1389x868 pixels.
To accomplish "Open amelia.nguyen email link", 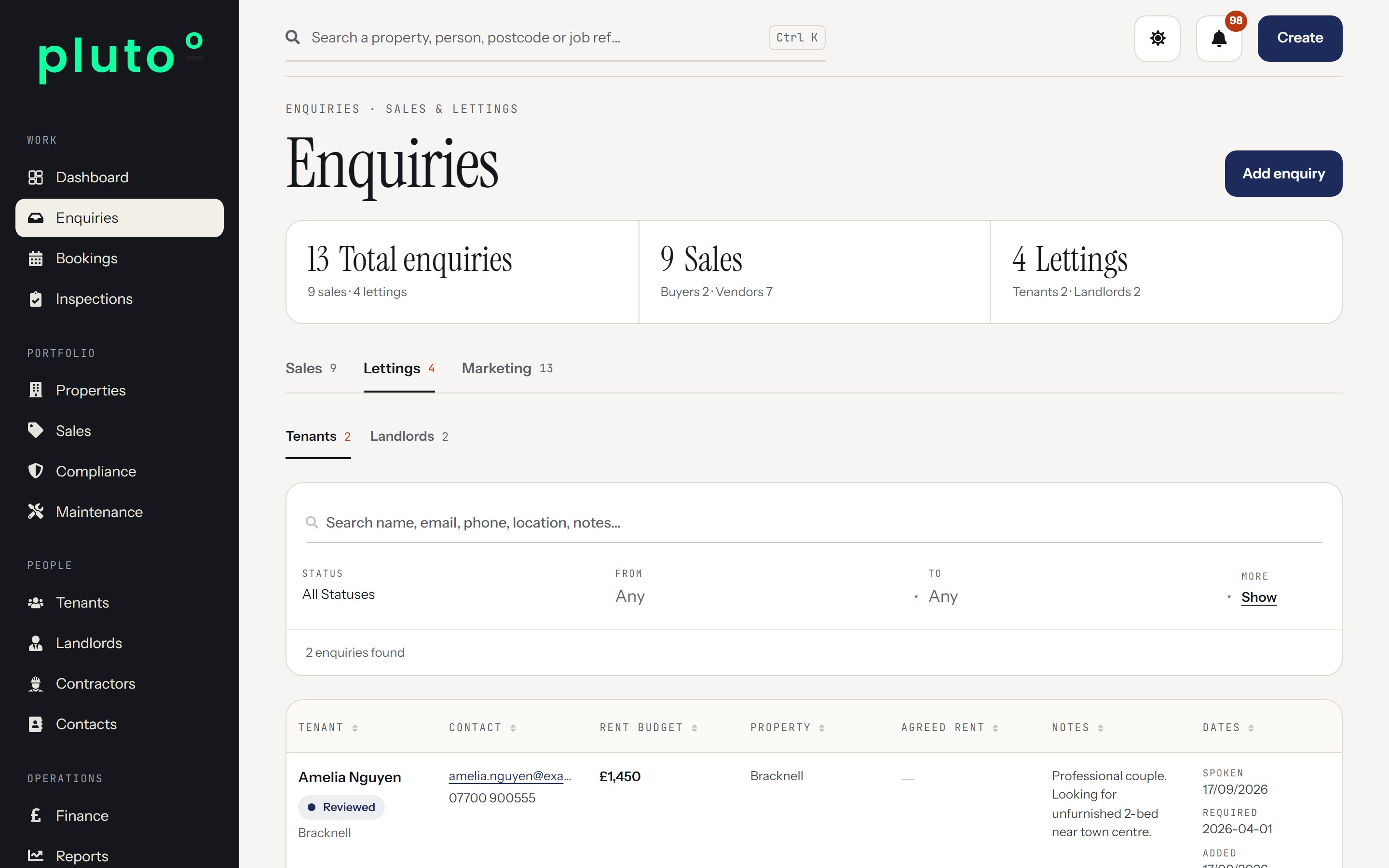I will (x=510, y=776).
